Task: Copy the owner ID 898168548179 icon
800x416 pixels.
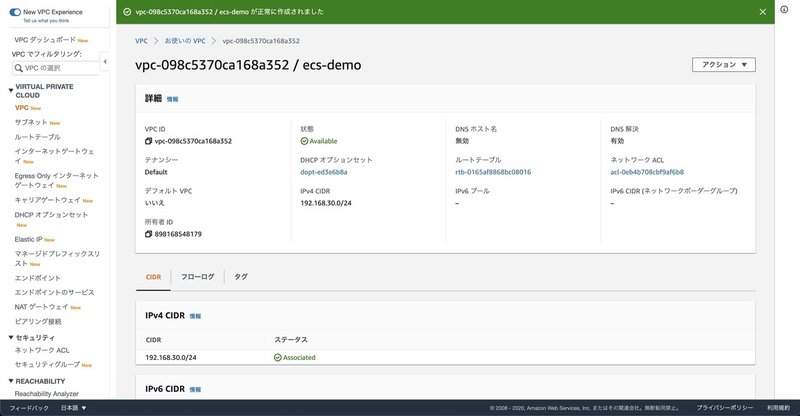Action: tap(148, 234)
